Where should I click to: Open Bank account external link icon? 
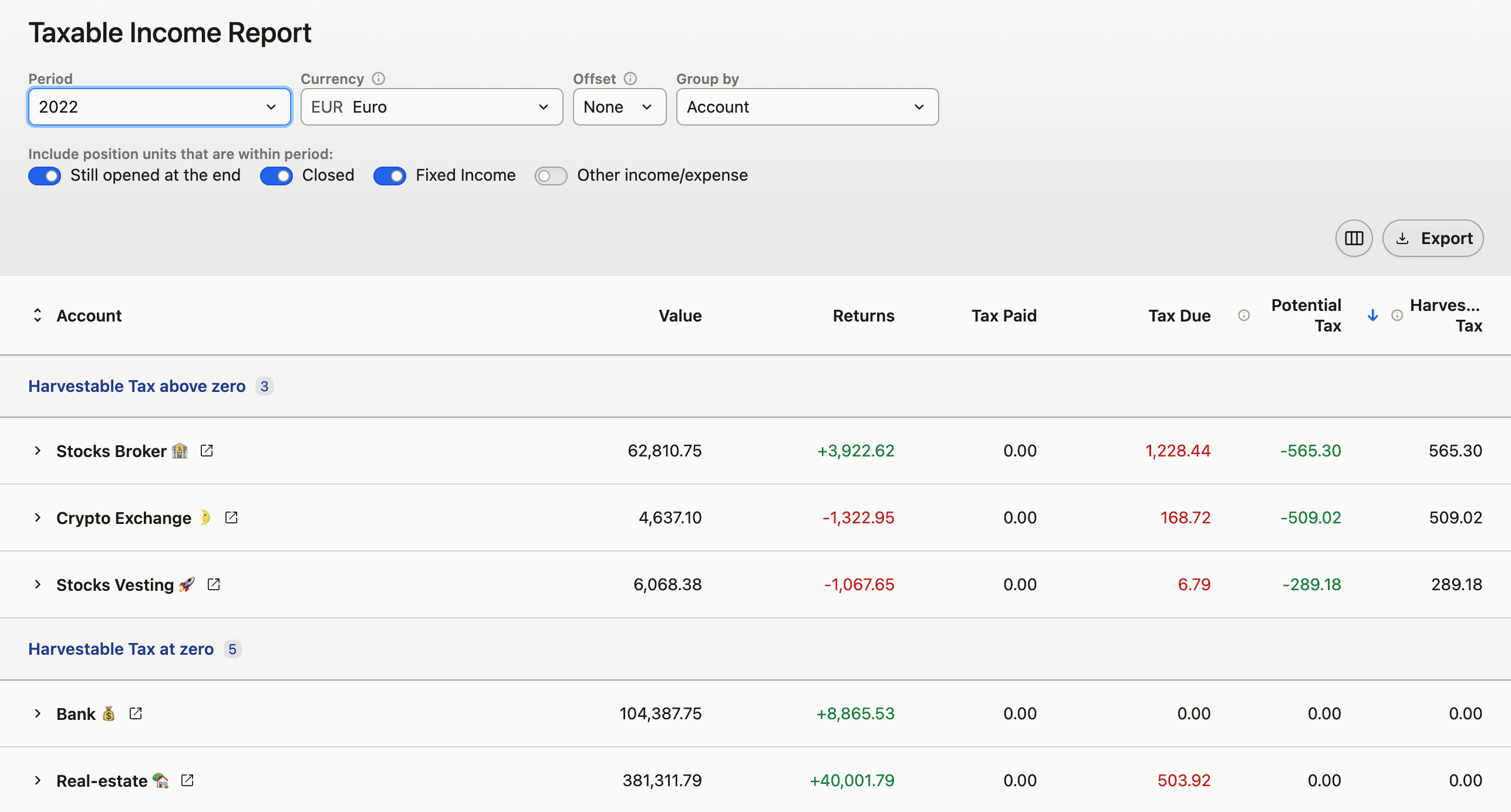pyautogui.click(x=136, y=713)
